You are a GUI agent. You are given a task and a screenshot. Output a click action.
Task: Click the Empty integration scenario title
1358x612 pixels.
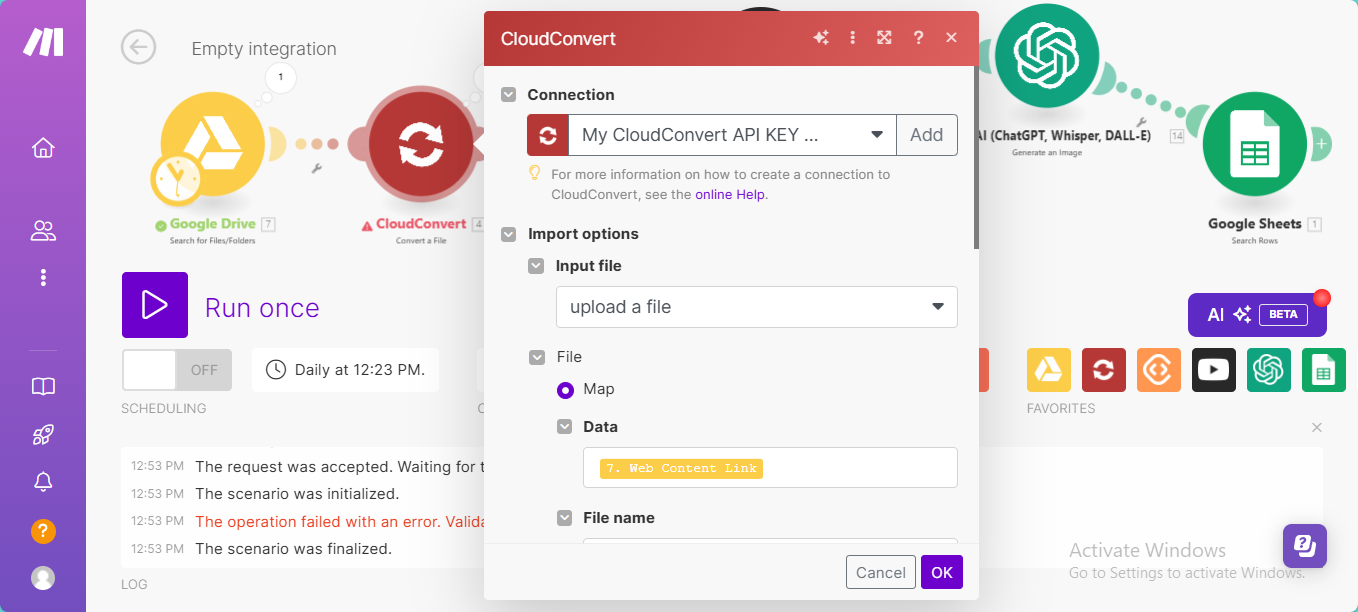(264, 49)
